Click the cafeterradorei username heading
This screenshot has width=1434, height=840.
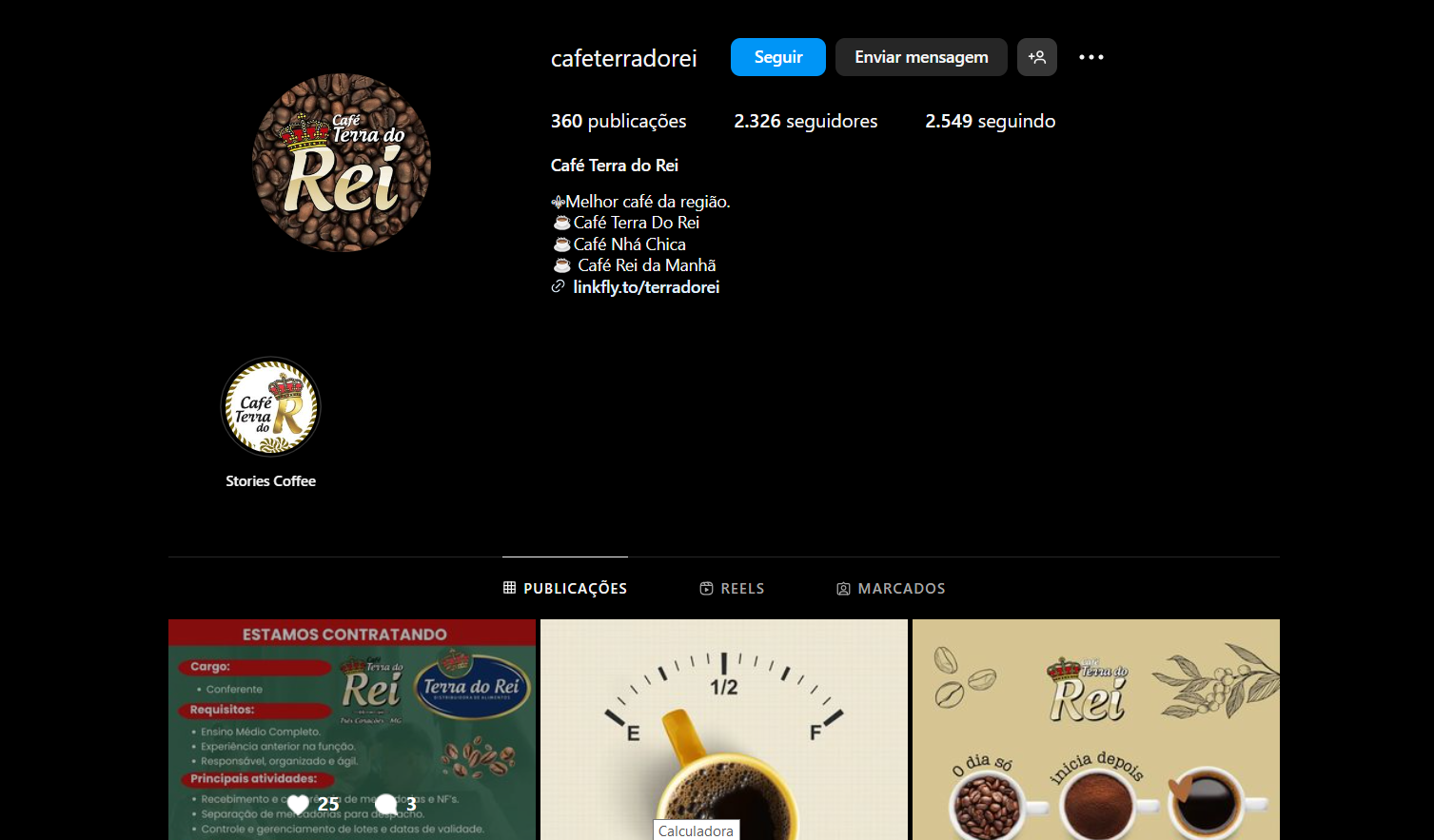tap(624, 58)
